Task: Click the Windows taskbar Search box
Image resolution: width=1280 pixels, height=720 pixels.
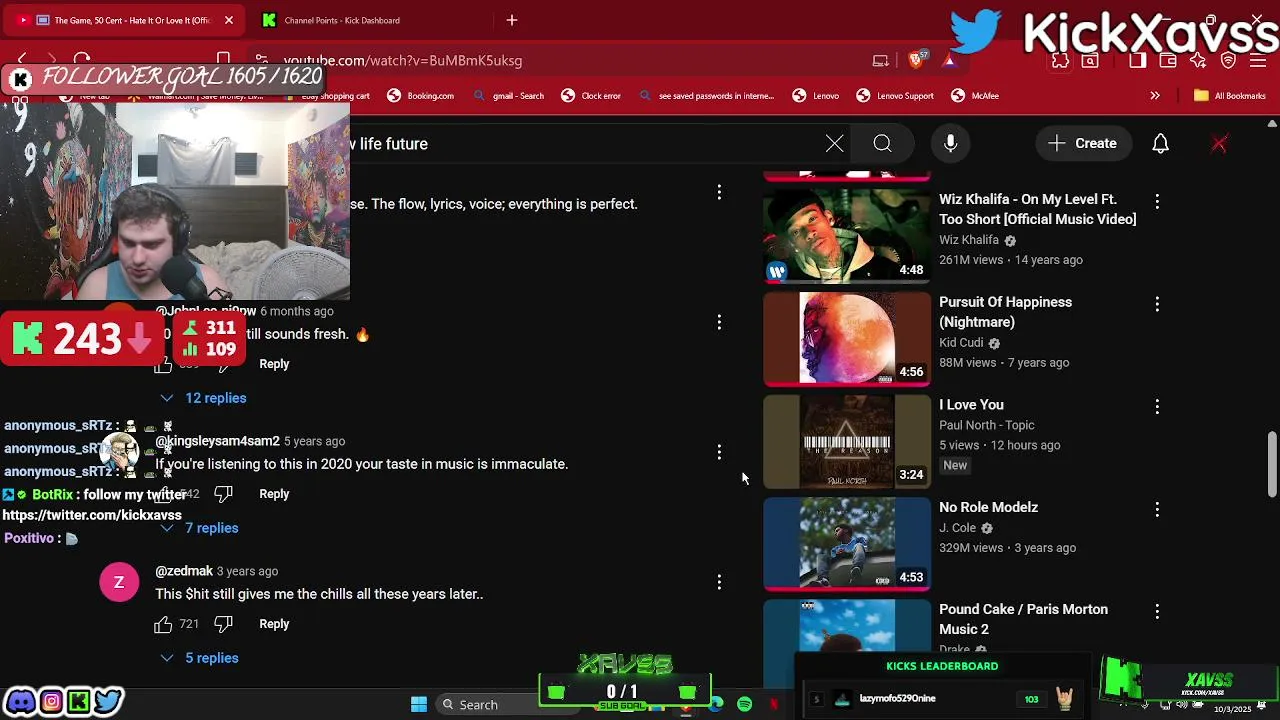Action: [506, 704]
